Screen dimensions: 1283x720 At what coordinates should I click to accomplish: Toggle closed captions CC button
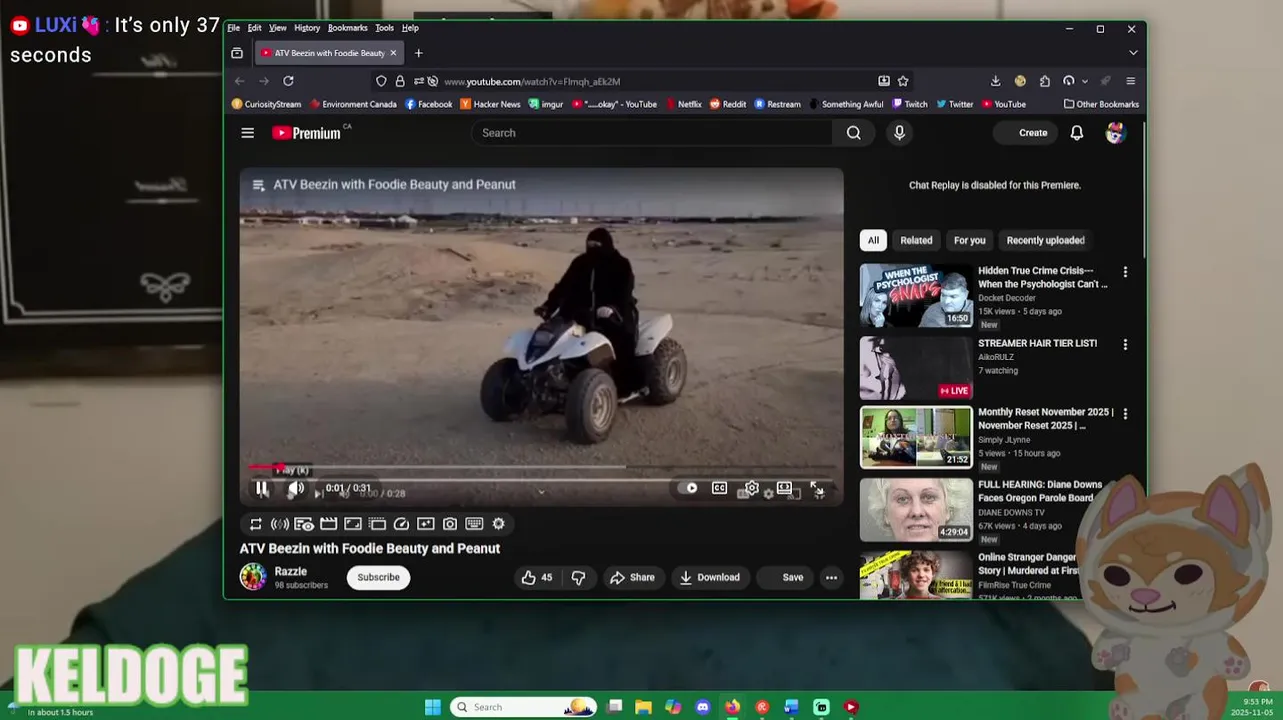coord(719,488)
